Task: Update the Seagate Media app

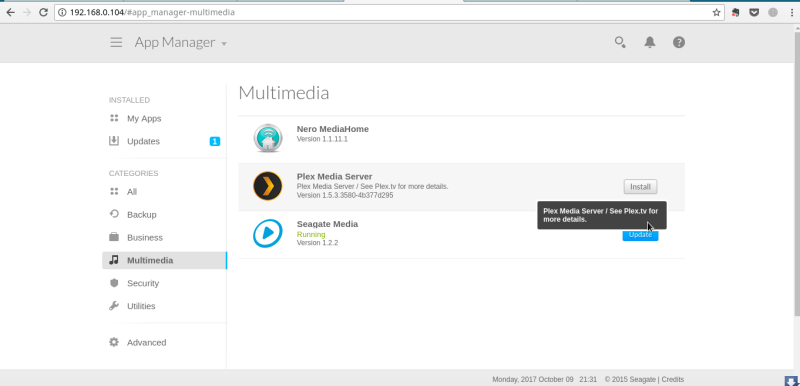Action: [x=640, y=235]
